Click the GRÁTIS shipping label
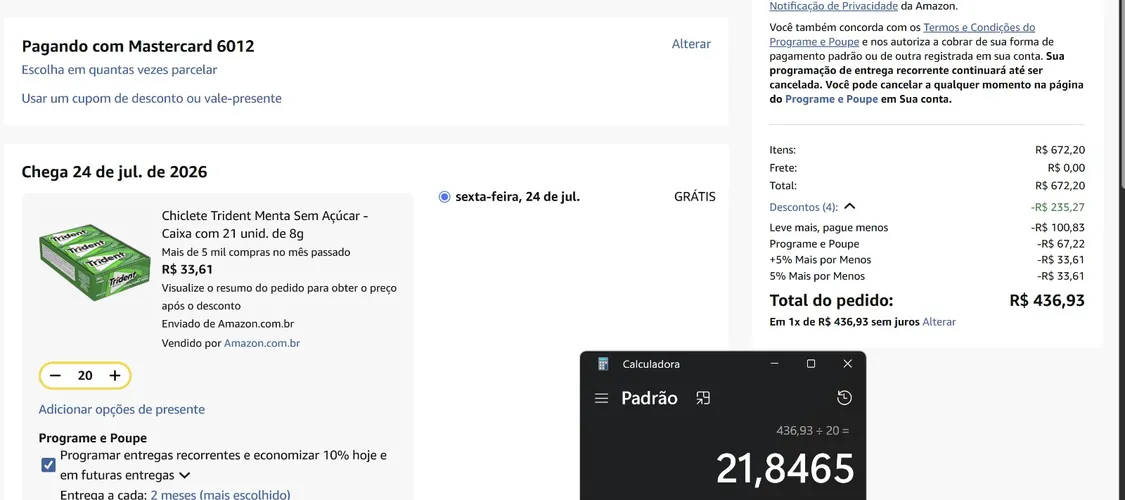Viewport: 1125px width, 500px height. [695, 197]
